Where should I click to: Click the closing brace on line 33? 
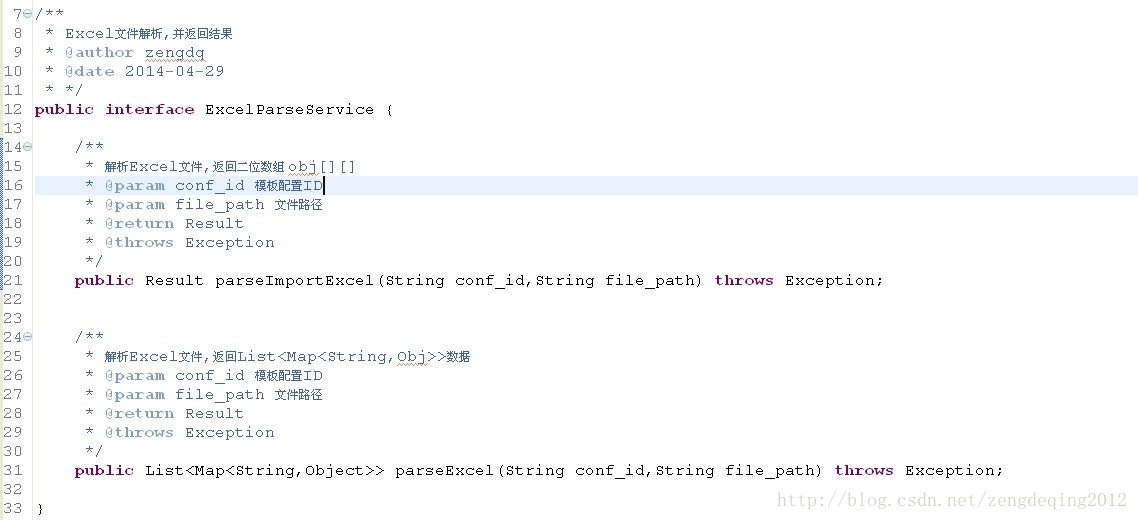tap(39, 509)
